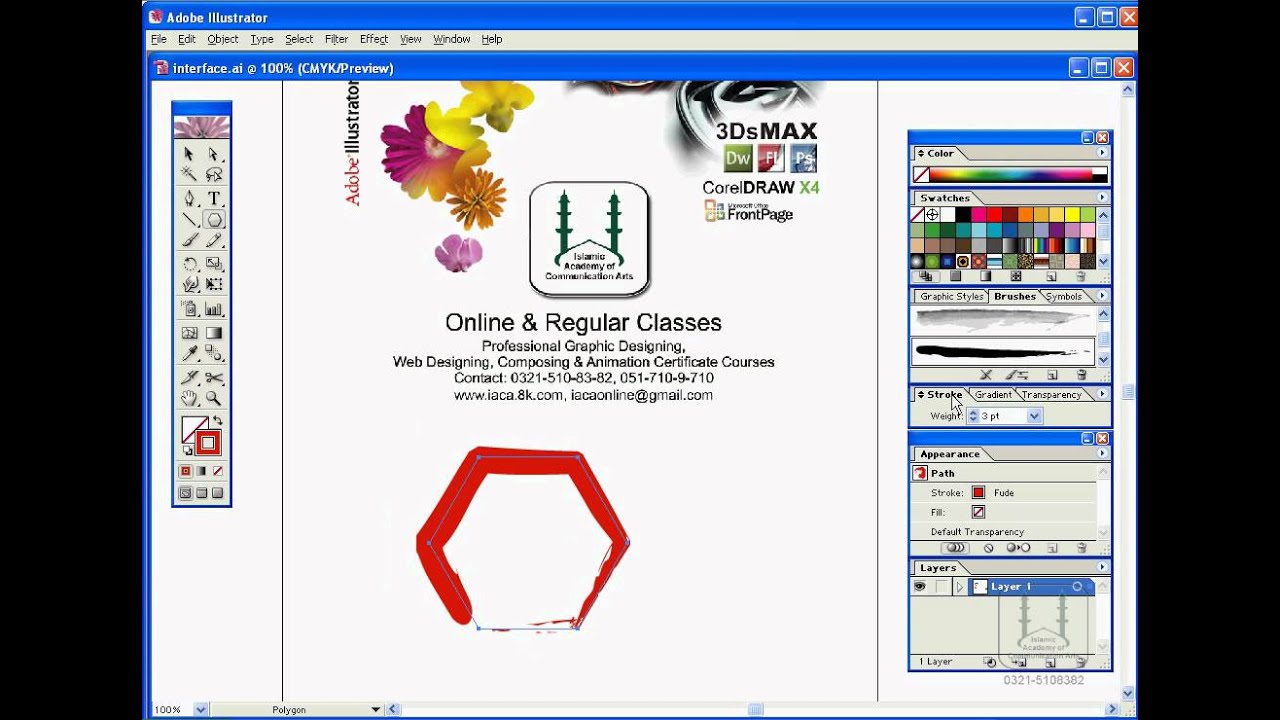This screenshot has height=720, width=1280.
Task: Click the Swap Fill and Stroke arrow
Action: coord(217,421)
